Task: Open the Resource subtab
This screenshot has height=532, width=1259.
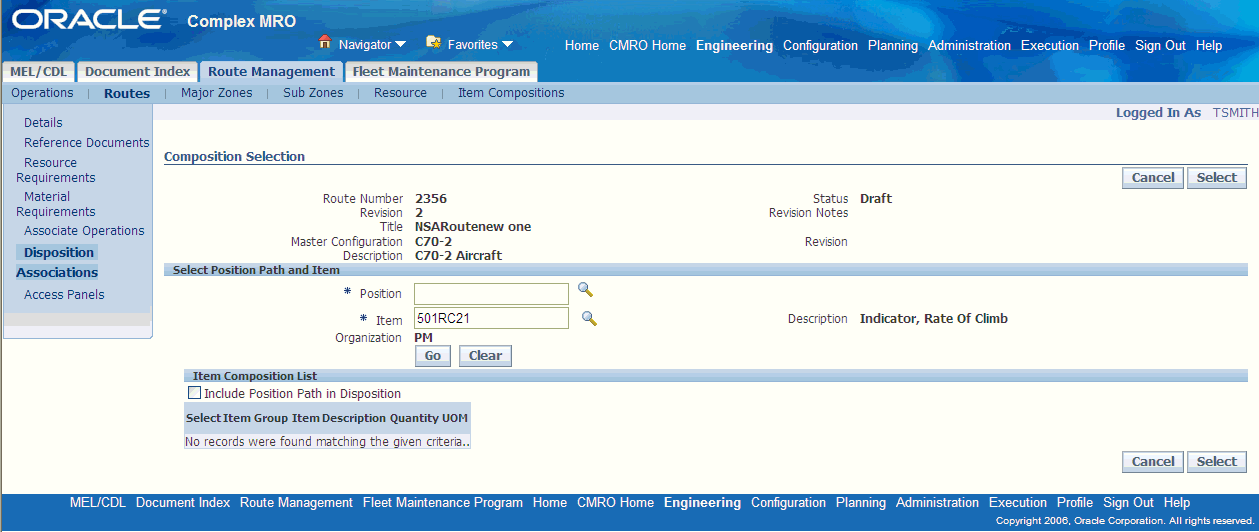Action: click(x=400, y=93)
